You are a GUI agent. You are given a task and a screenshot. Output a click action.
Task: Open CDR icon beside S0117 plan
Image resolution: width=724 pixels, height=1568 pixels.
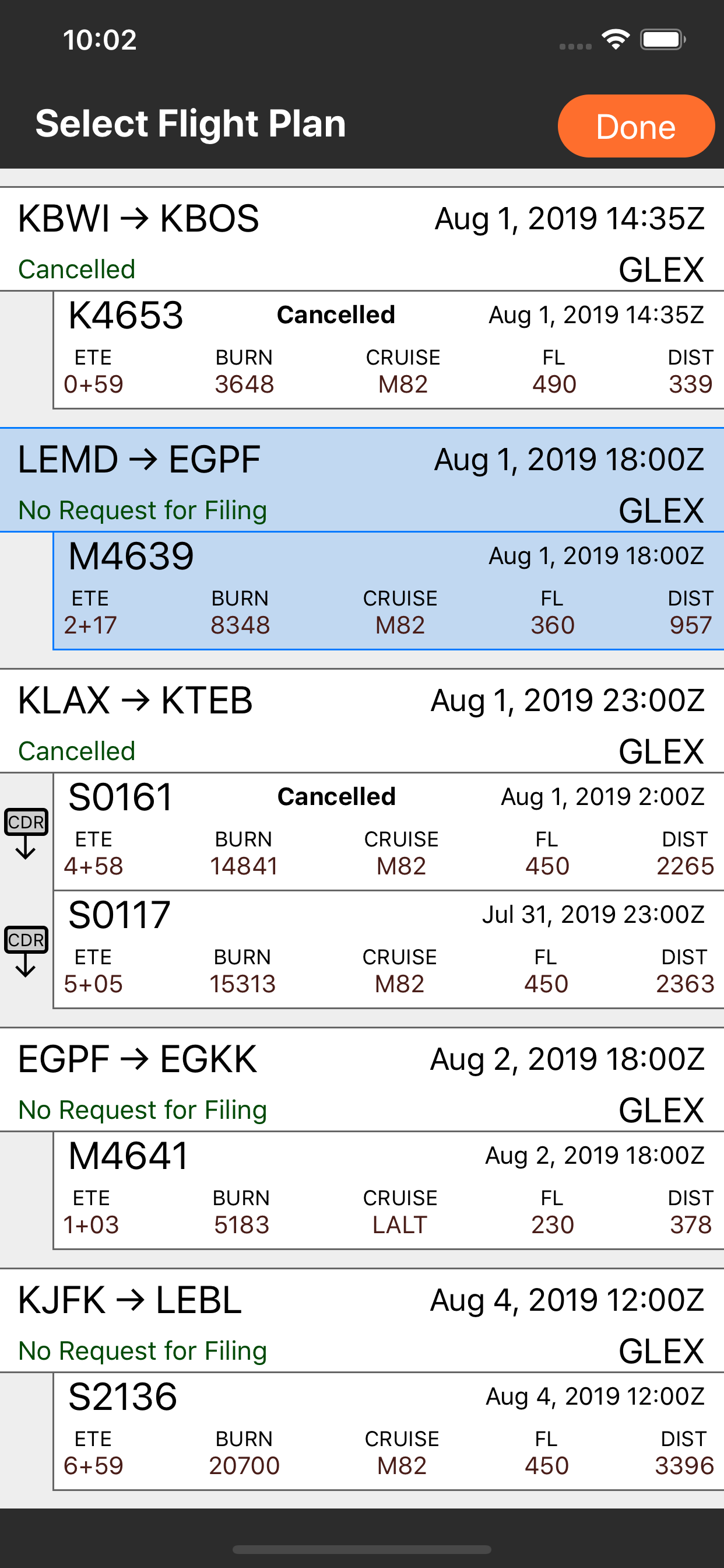coord(26,951)
